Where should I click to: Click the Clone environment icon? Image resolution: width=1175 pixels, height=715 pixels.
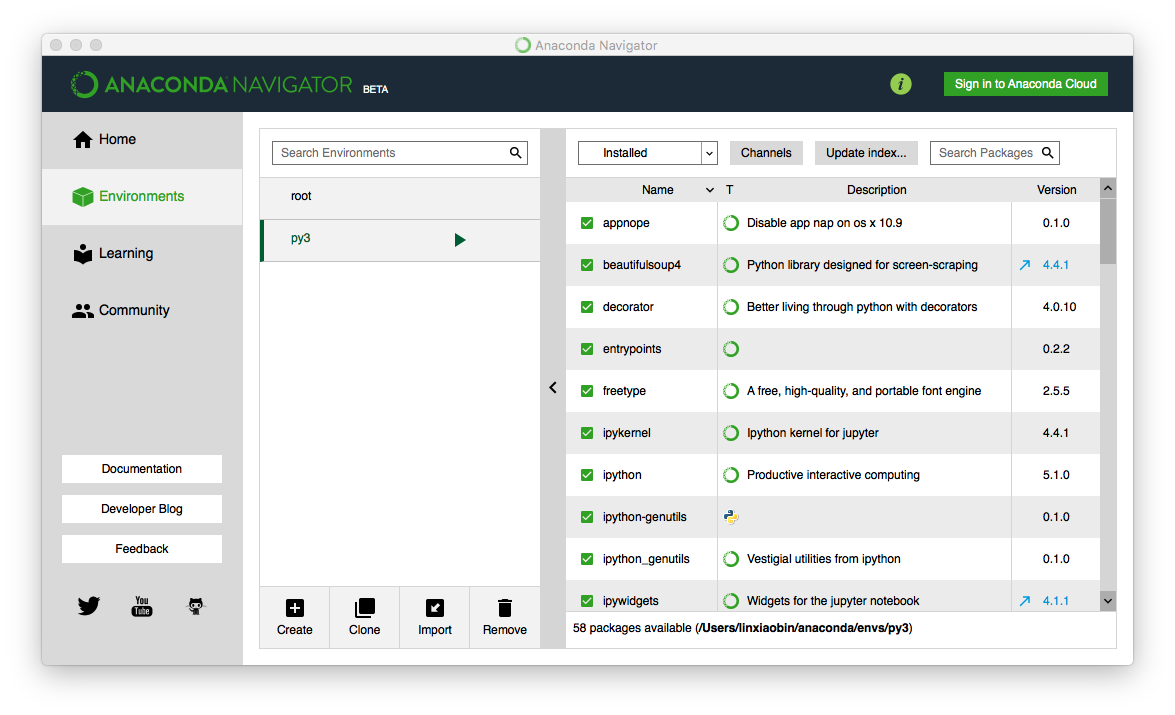[x=364, y=607]
